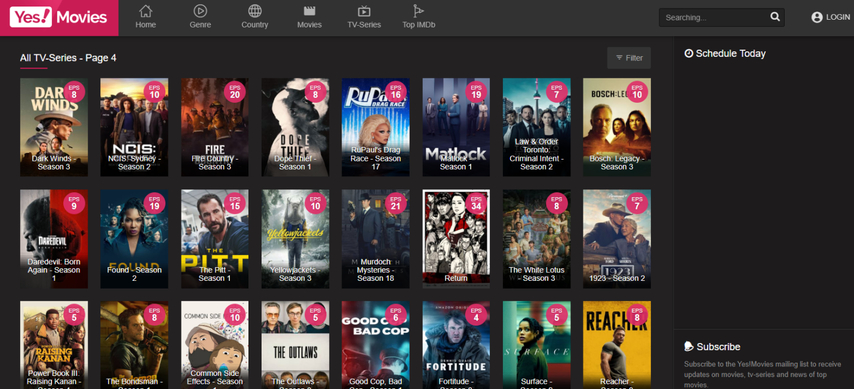Open NCIS: Sydney Season 2 poster
Viewport: 854px width, 389px height.
tap(134, 127)
